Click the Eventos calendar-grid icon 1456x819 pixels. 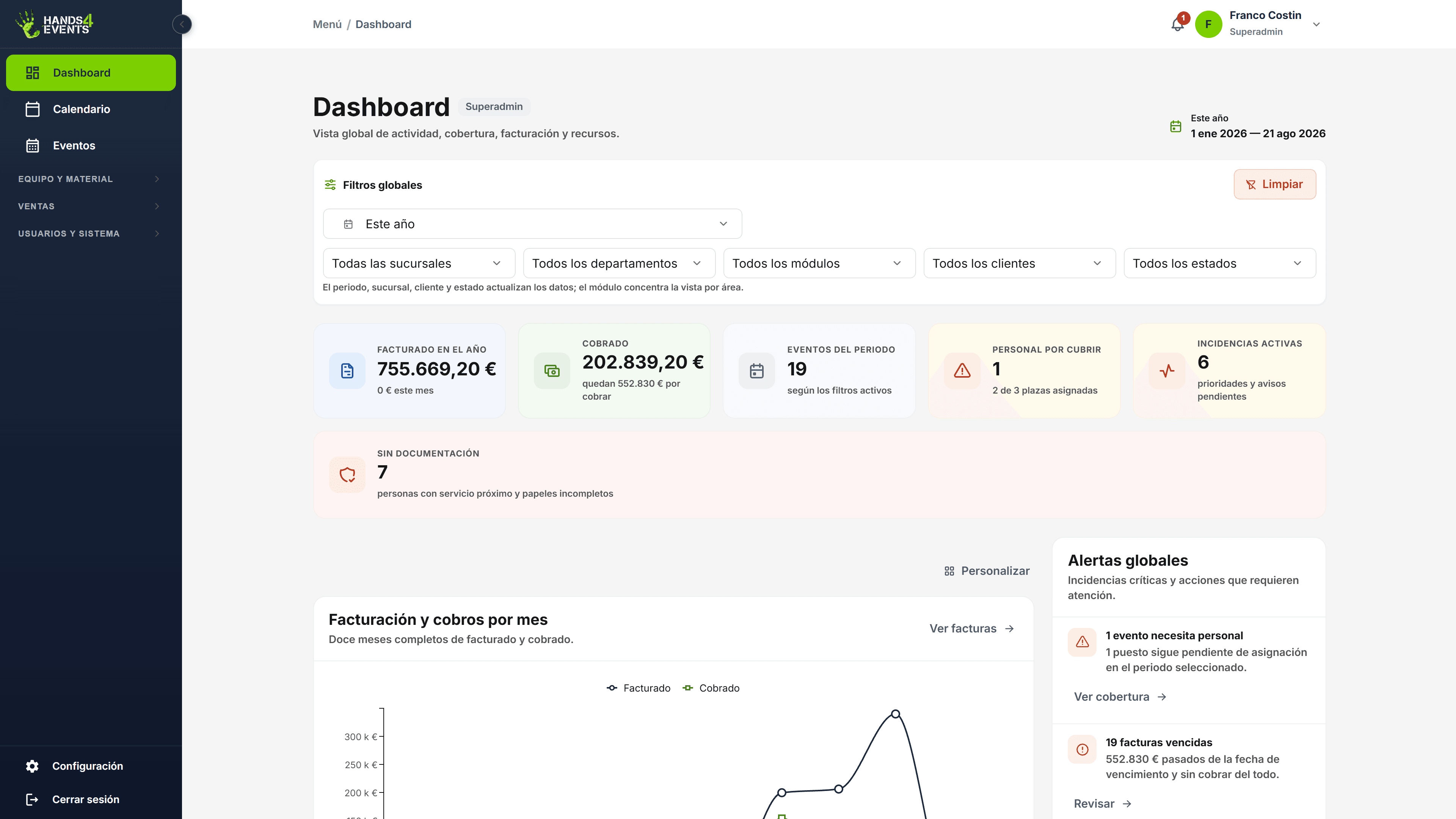[33, 145]
